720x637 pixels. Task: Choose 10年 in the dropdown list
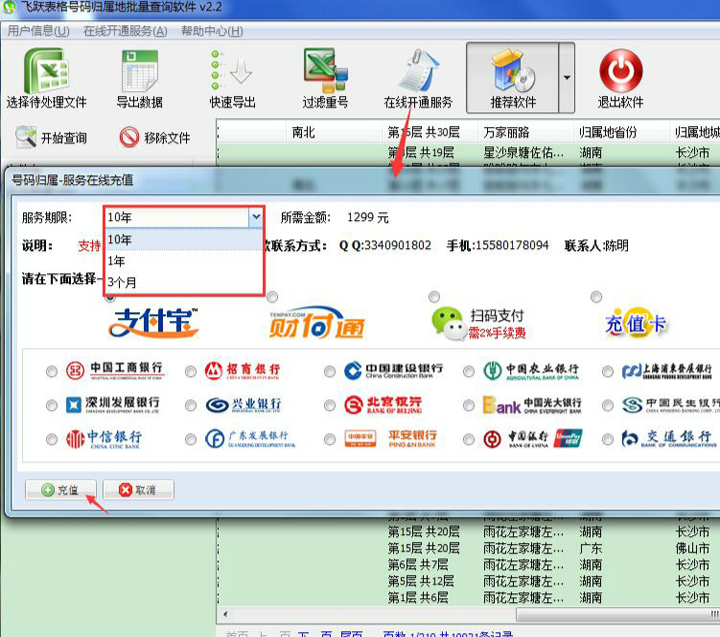[x=184, y=239]
